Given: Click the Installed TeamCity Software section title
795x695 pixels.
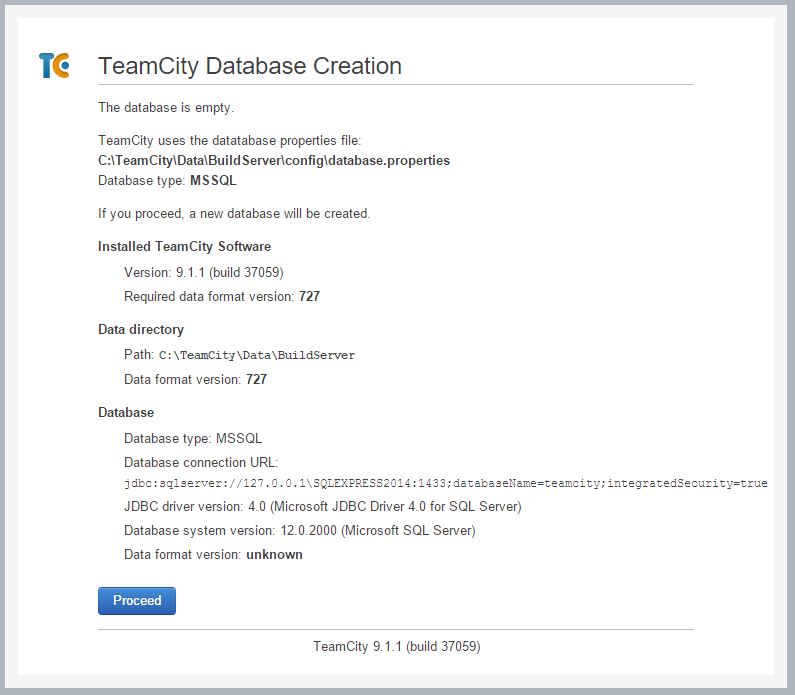Looking at the screenshot, I should tap(185, 246).
